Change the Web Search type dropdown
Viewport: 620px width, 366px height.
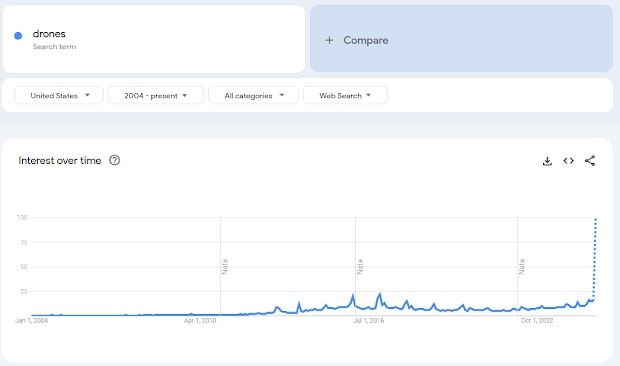(345, 95)
